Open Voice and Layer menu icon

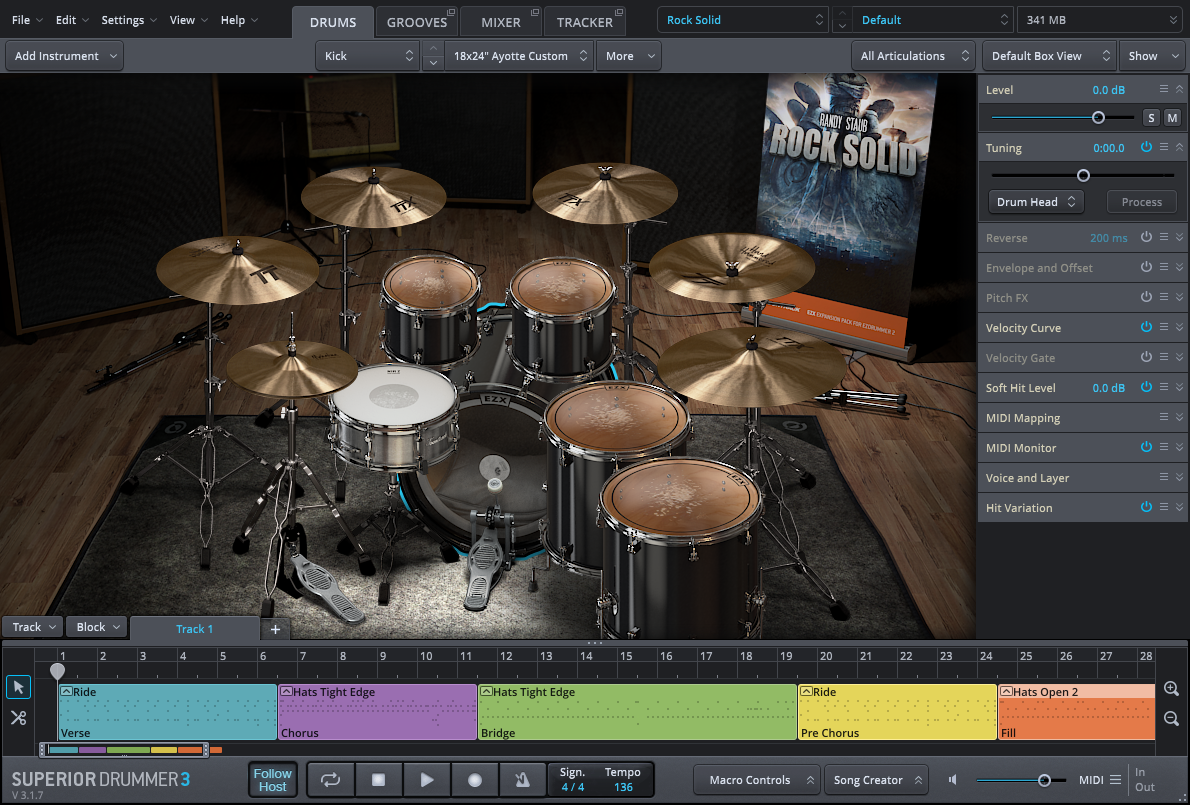(x=1163, y=477)
